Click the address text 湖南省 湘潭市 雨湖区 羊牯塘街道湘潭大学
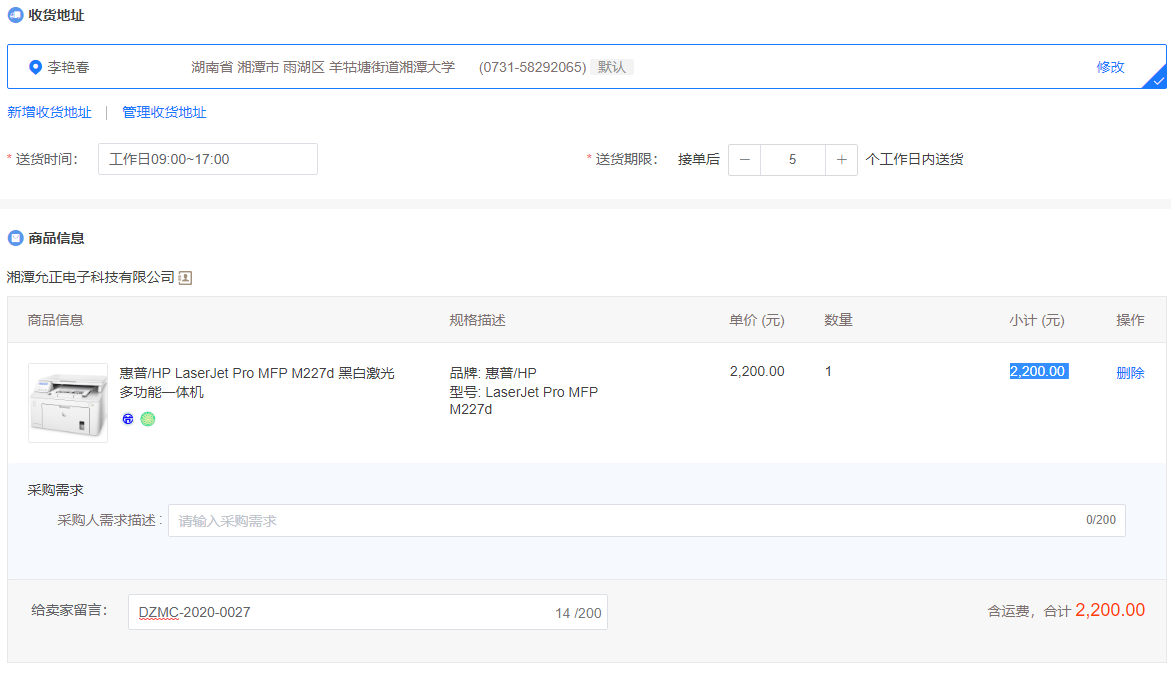The height and width of the screenshot is (685, 1171). [x=323, y=67]
